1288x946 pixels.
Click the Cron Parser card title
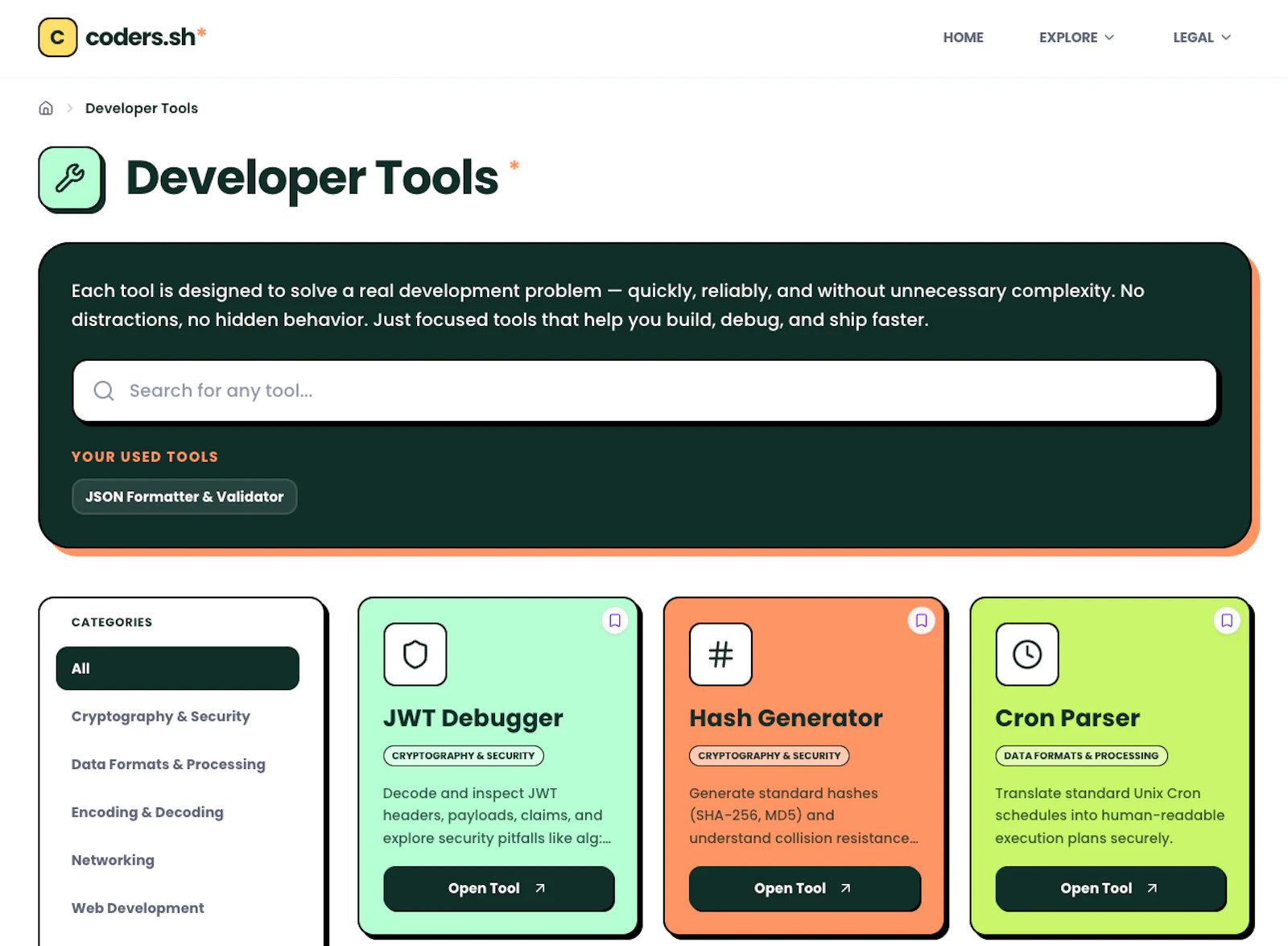pyautogui.click(x=1067, y=718)
